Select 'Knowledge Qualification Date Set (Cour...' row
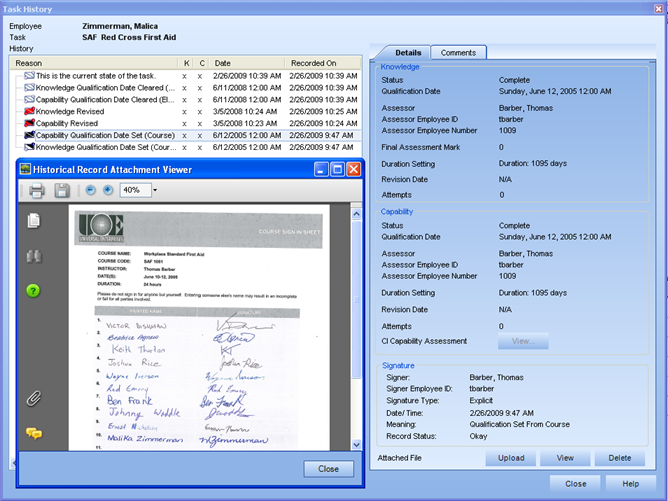This screenshot has height=501, width=668. pyautogui.click(x=186, y=147)
